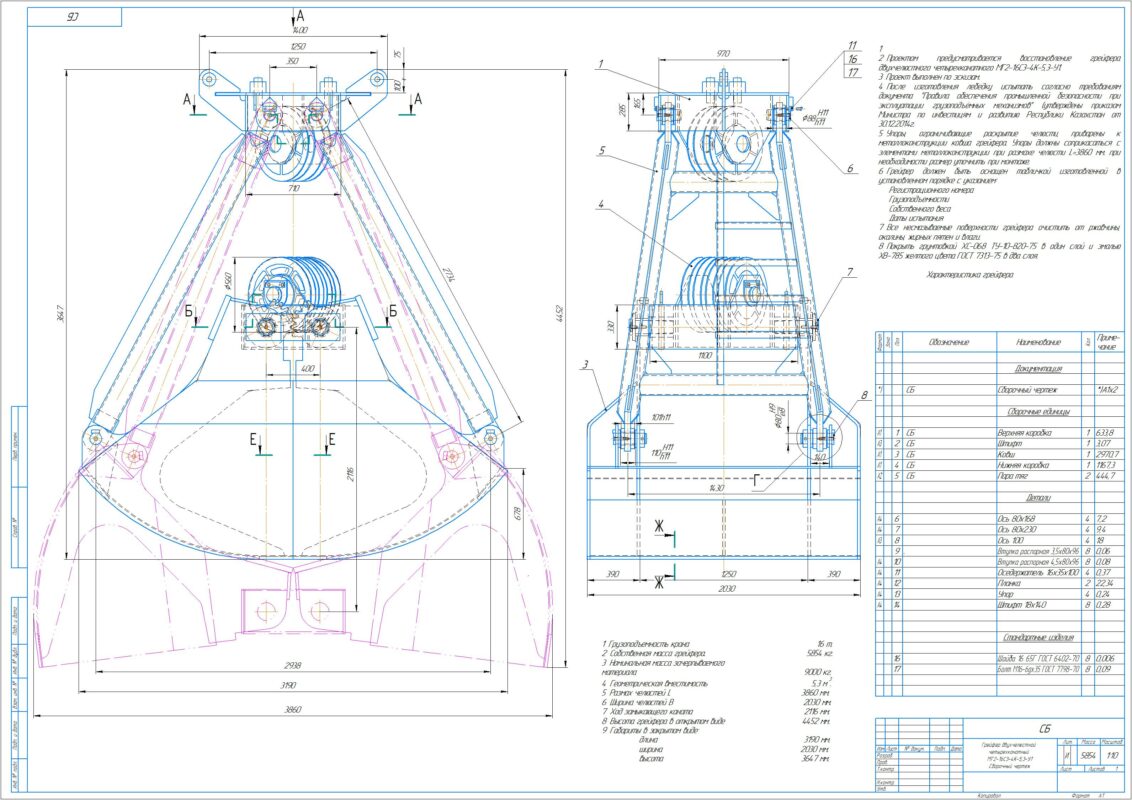
Task: Click the 'Пара тяг' table cell
Action: (1013, 477)
